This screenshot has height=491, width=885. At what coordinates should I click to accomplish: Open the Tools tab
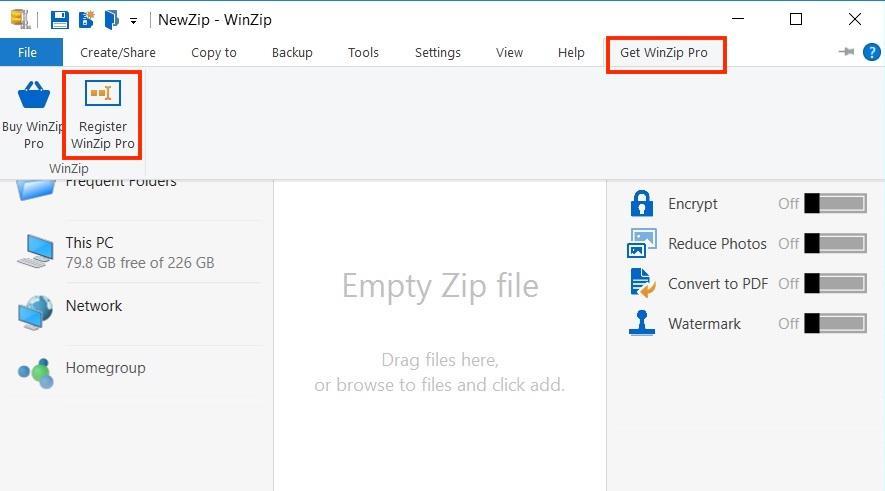click(363, 52)
